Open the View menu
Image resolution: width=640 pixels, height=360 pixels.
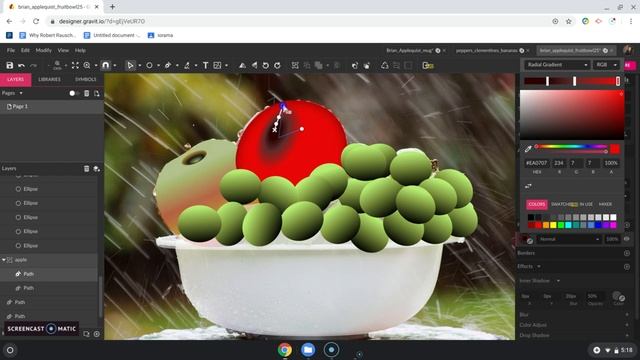63,50
